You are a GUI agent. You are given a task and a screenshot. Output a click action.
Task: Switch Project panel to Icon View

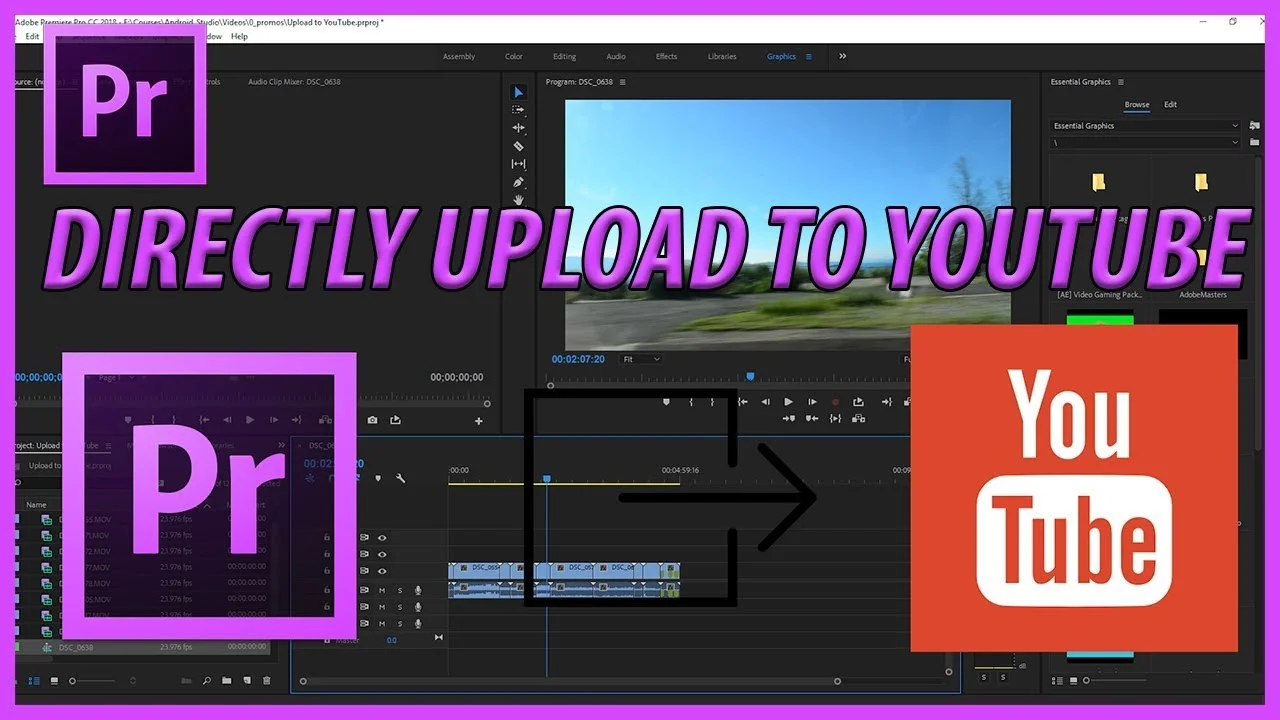pos(52,681)
